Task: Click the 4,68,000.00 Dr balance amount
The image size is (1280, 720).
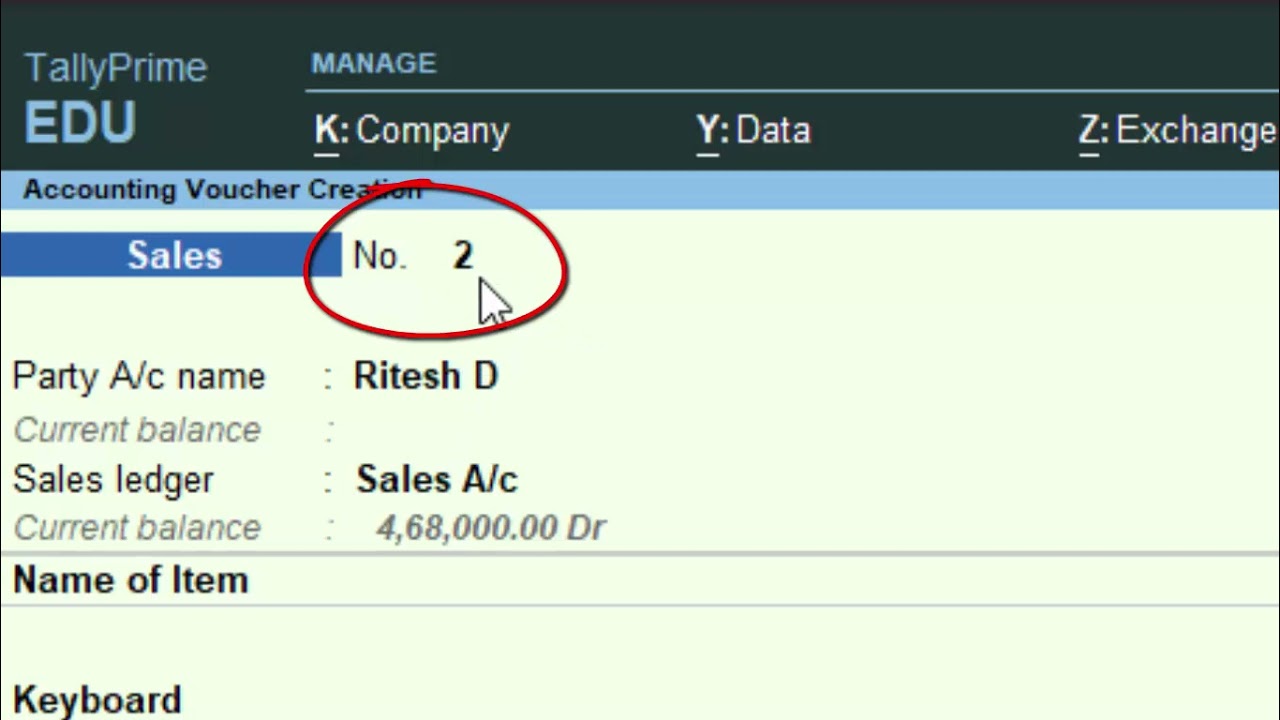Action: (490, 528)
